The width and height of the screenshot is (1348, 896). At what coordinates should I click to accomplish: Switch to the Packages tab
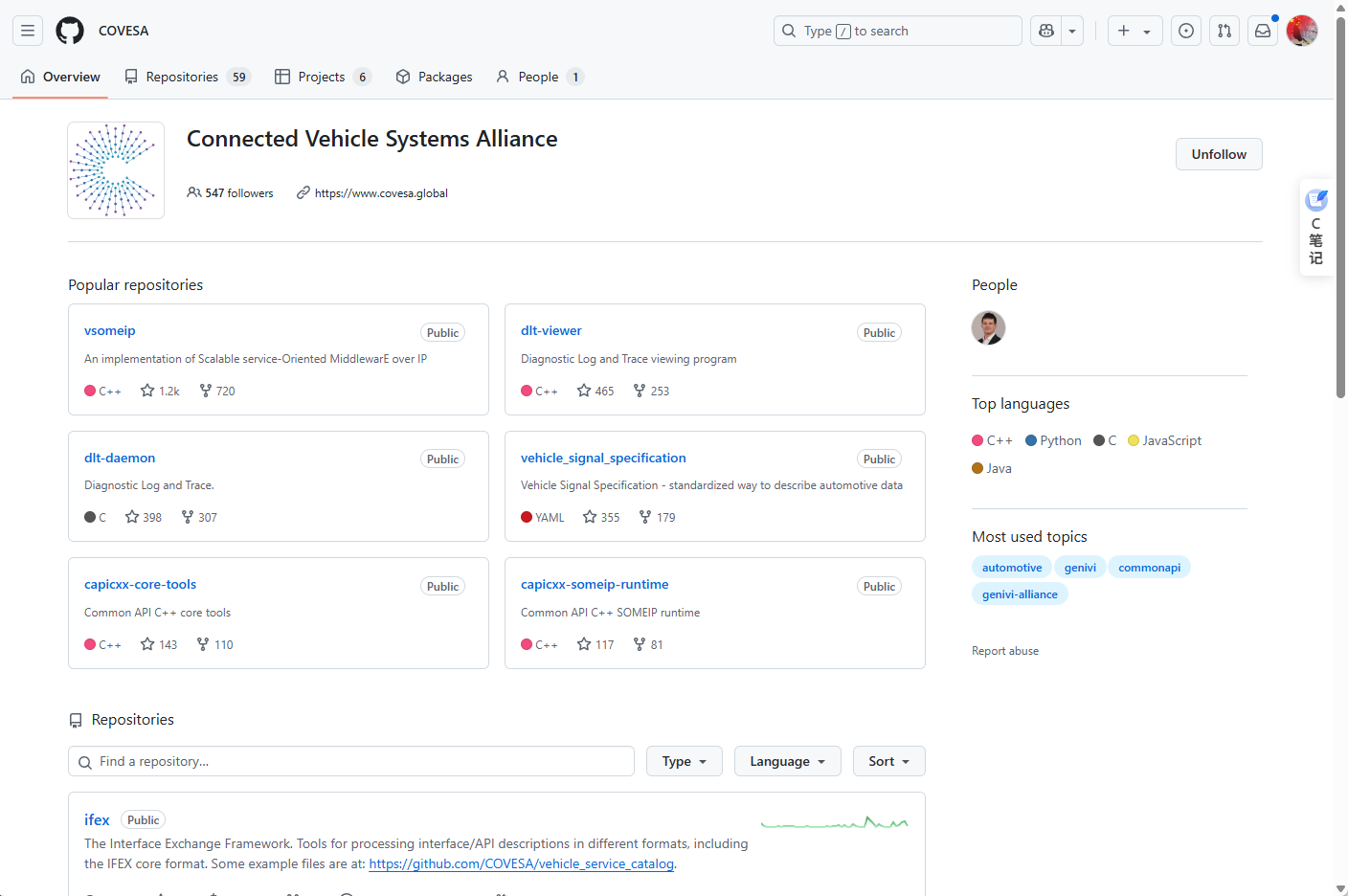(434, 77)
